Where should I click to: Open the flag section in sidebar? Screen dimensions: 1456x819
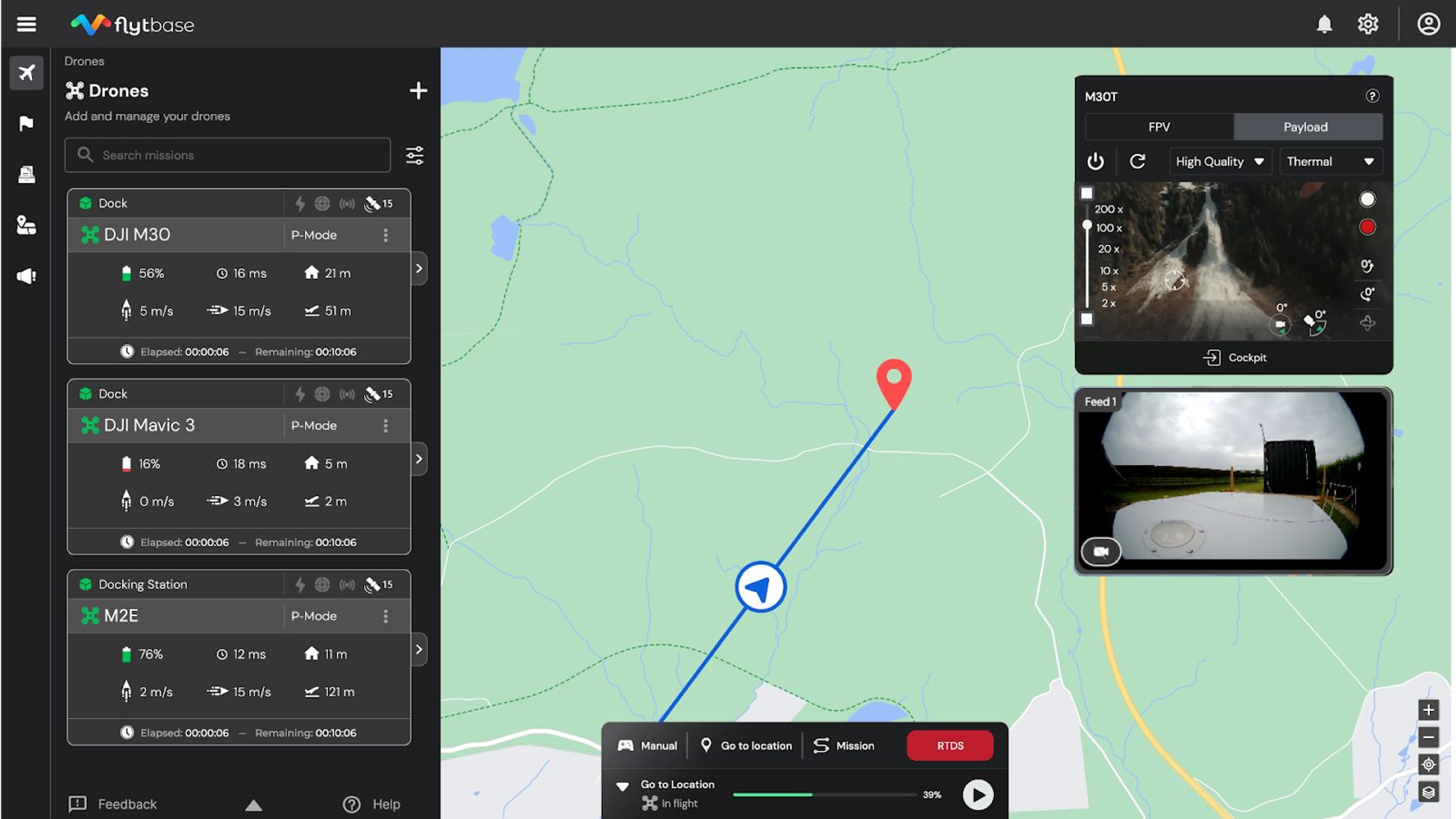tap(26, 123)
